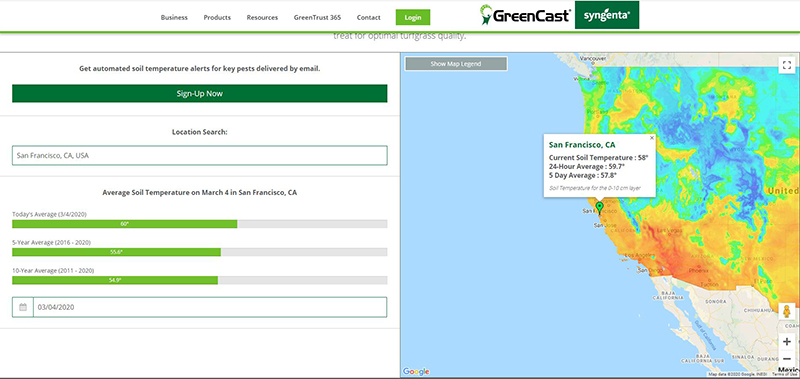
Task: Click the green San Francisco map marker
Action: coord(599,207)
